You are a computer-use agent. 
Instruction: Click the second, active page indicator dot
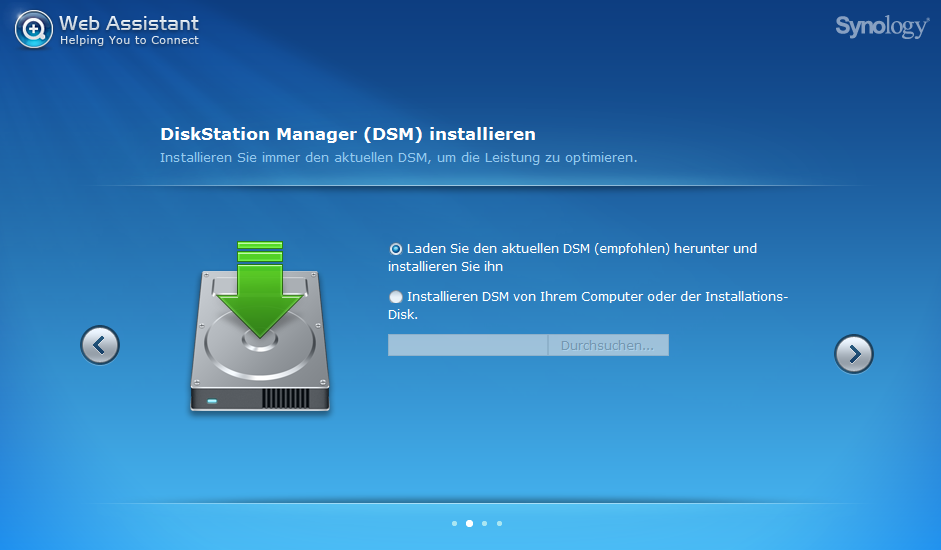[x=469, y=524]
